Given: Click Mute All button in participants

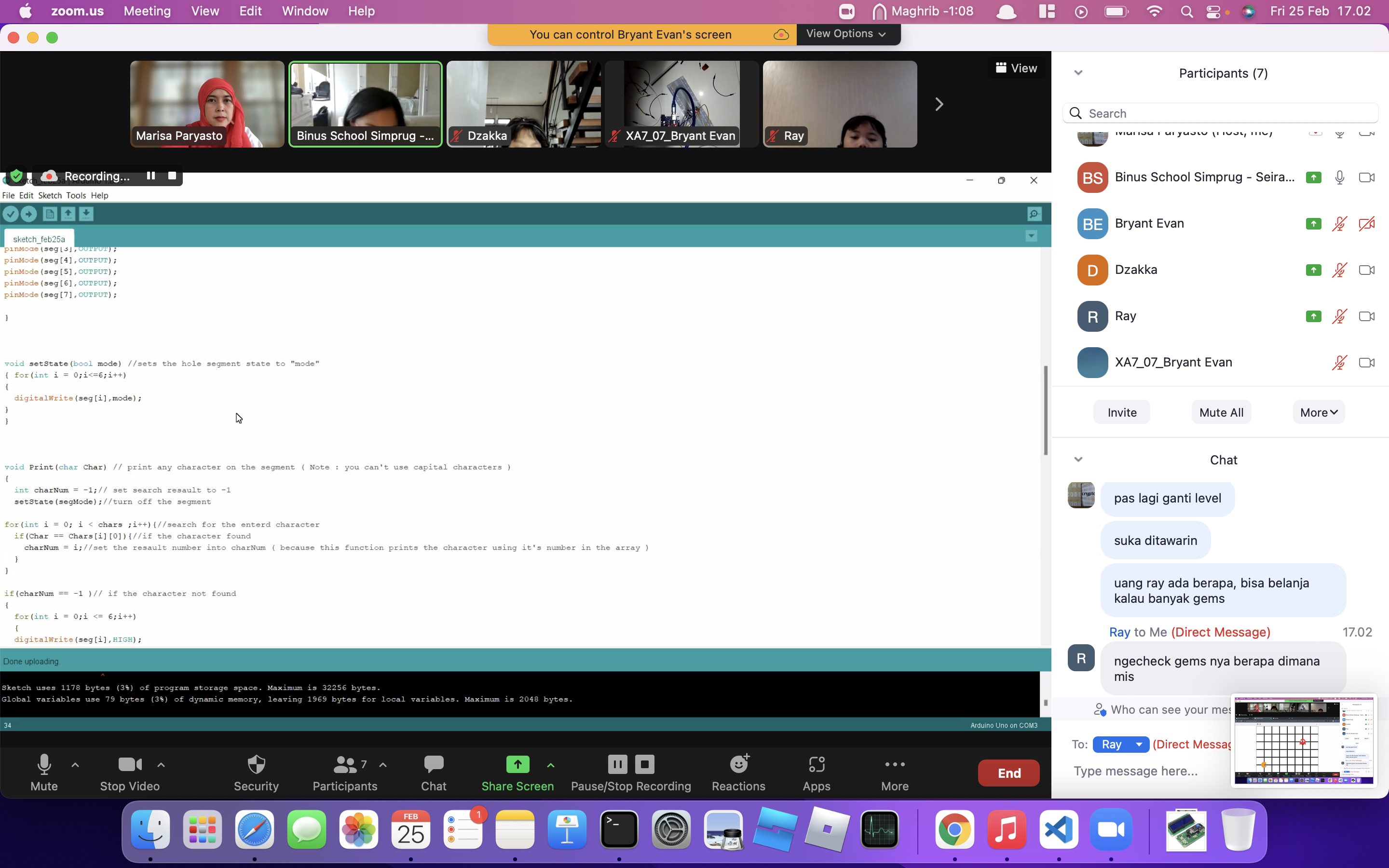Looking at the screenshot, I should [x=1221, y=411].
